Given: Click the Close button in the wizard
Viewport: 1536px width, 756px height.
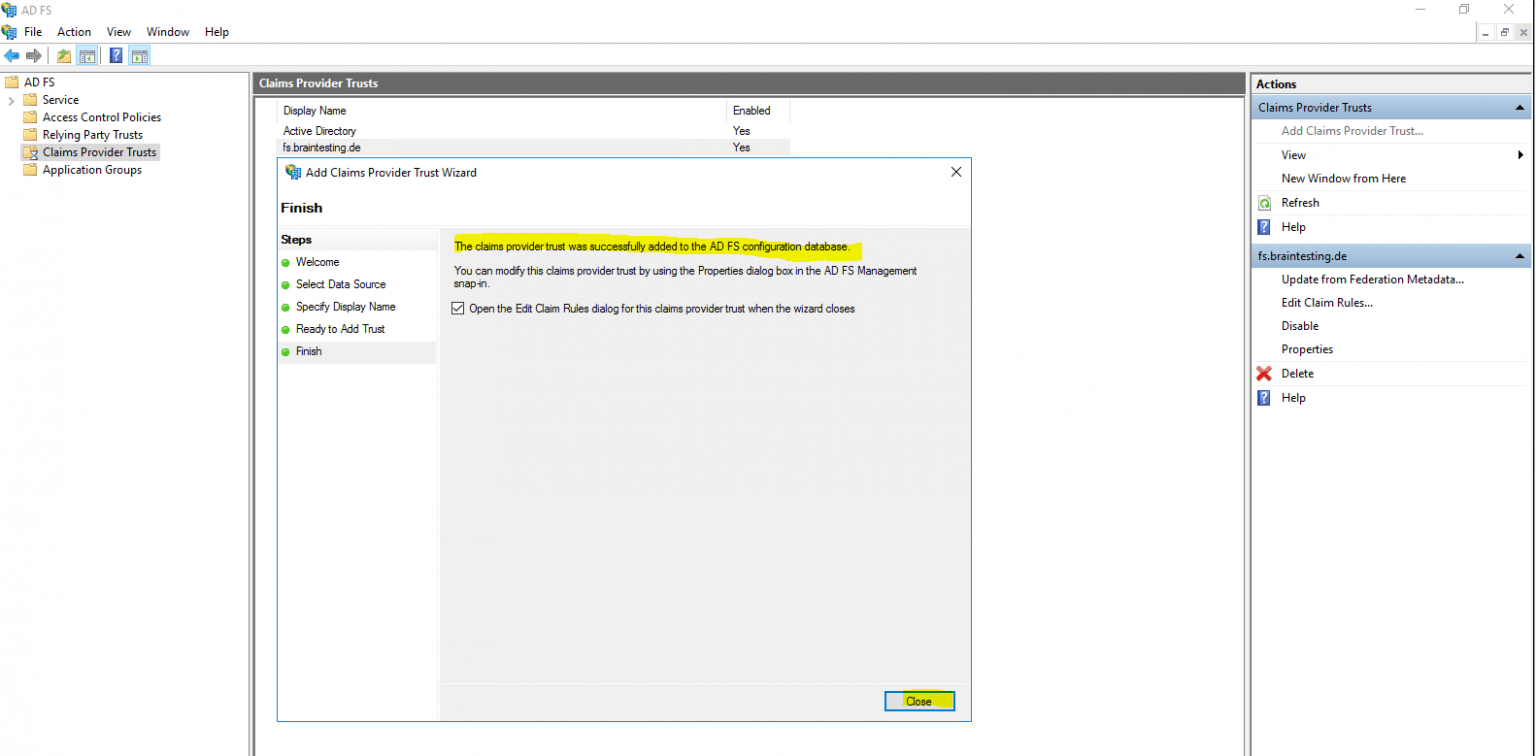Looking at the screenshot, I should click(919, 700).
